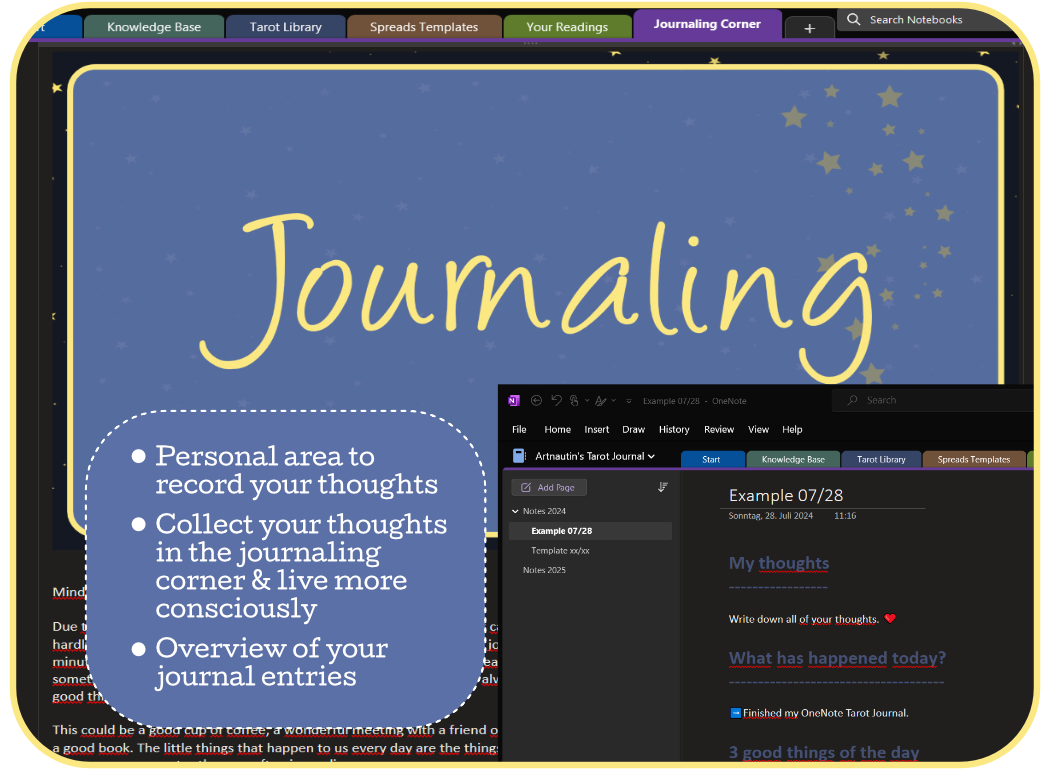Click the notebook icon beside Artnautin's Tarot Journal
The image size is (1050, 770).
point(518,454)
